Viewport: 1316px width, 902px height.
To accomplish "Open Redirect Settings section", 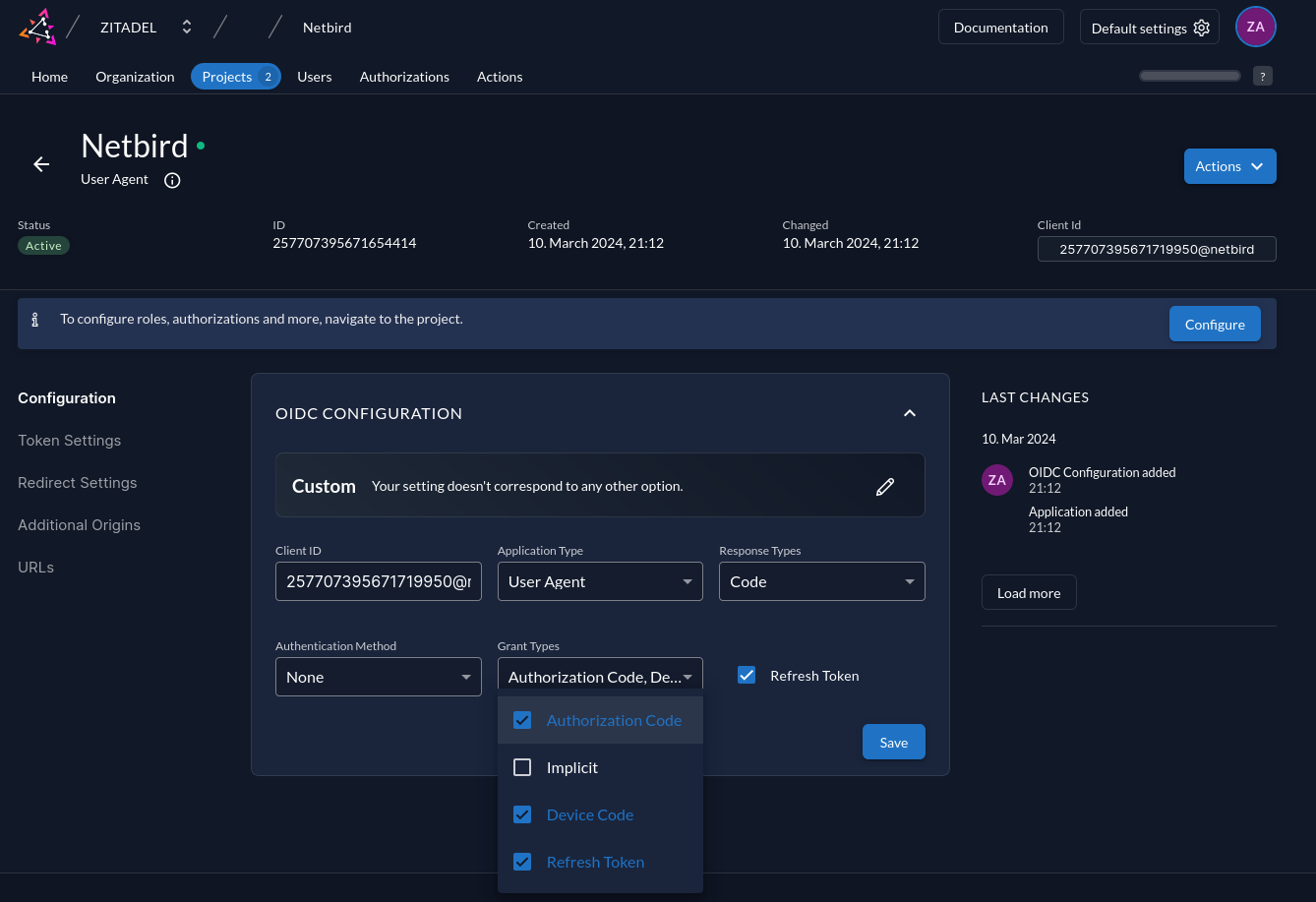I will click(78, 483).
